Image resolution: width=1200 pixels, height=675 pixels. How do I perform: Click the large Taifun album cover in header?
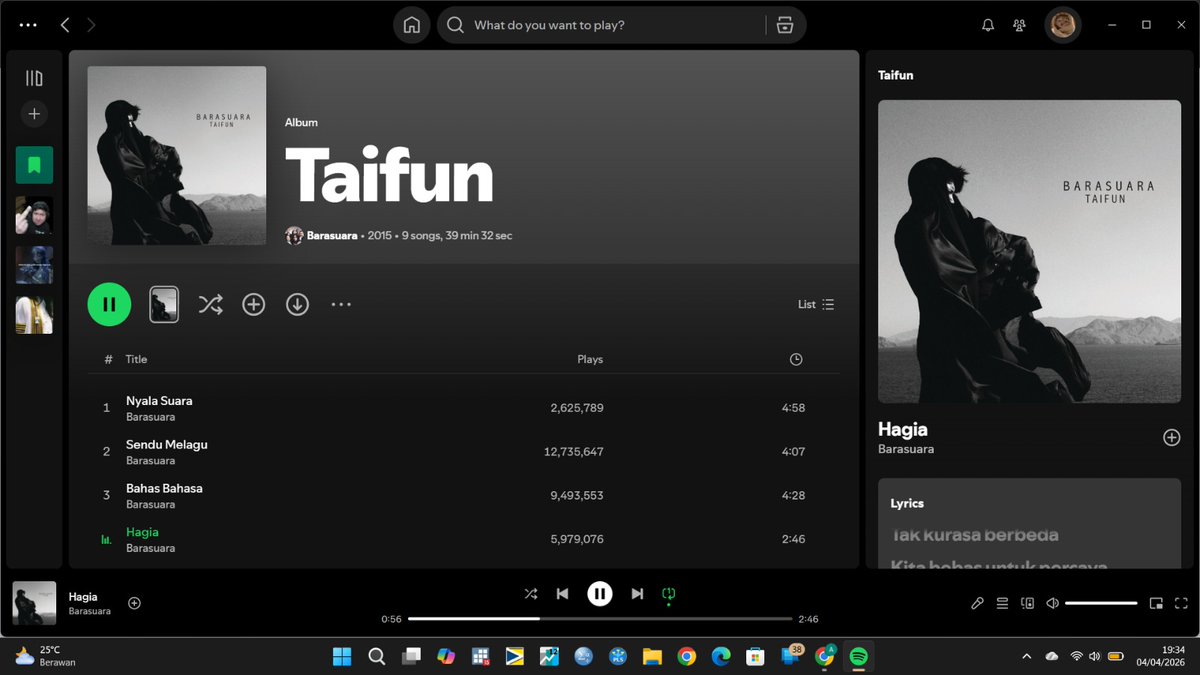pyautogui.click(x=177, y=155)
